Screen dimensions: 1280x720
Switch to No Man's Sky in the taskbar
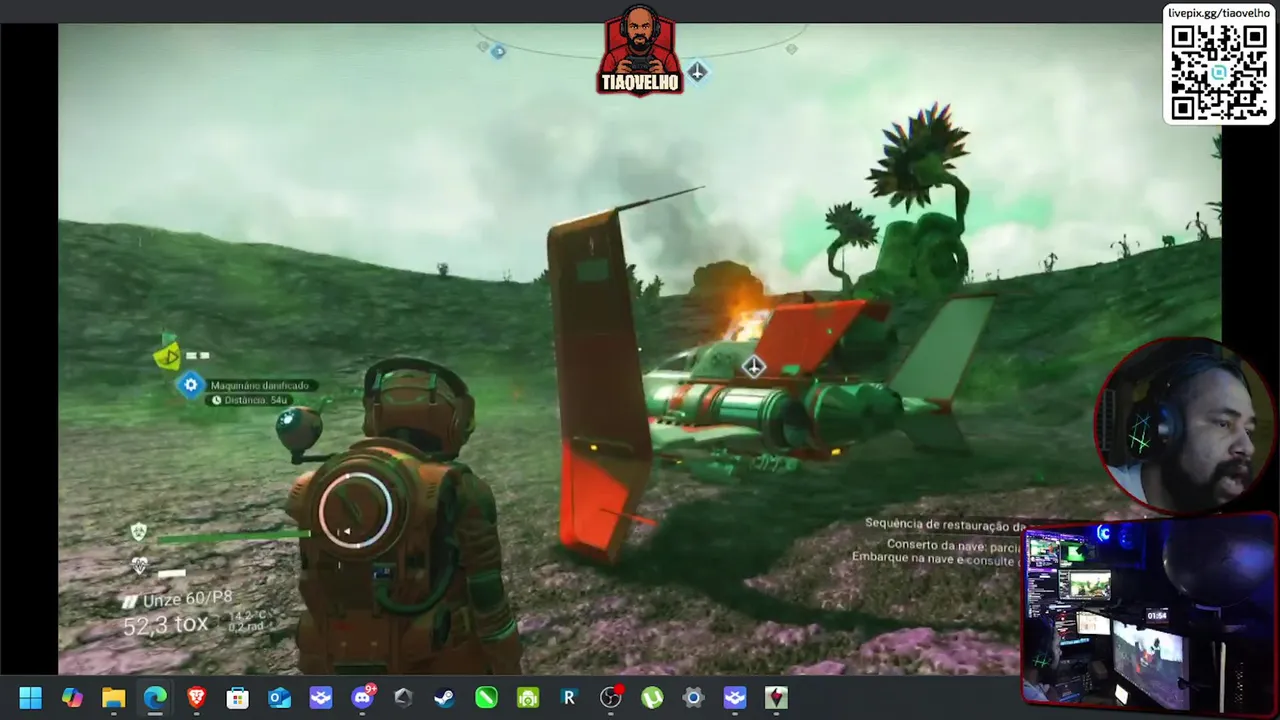coord(777,698)
